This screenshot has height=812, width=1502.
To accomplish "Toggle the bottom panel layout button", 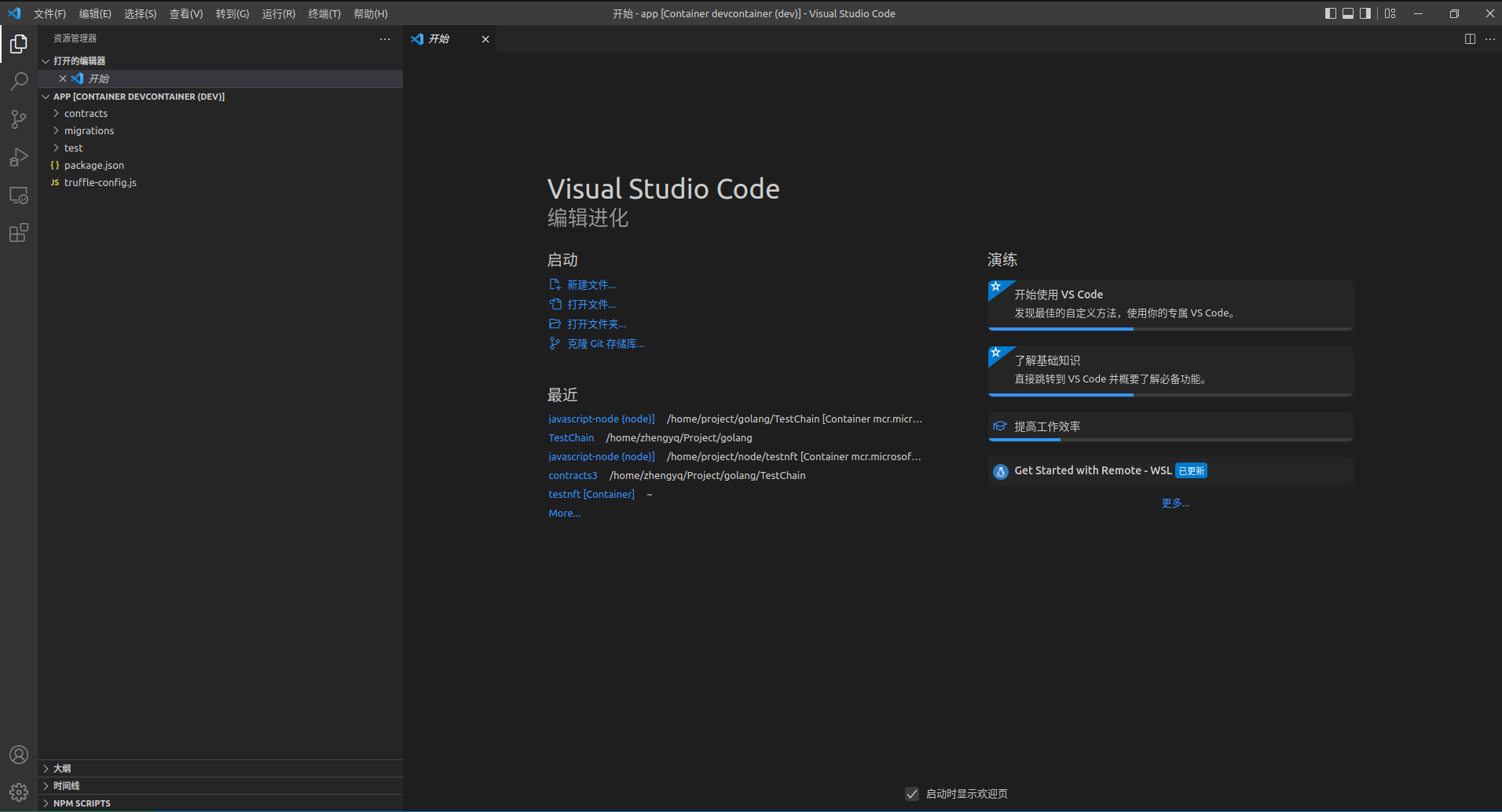I will tap(1348, 13).
